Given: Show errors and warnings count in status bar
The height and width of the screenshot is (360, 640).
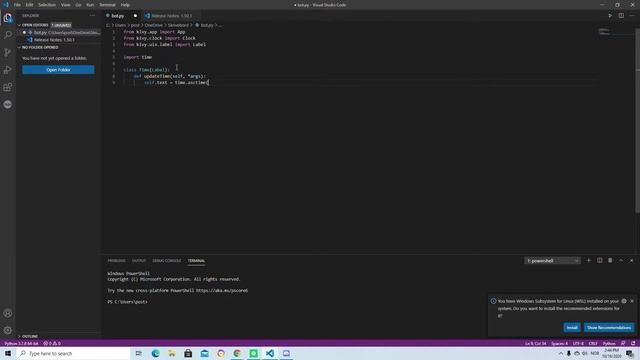Looking at the screenshot, I should click(52, 343).
